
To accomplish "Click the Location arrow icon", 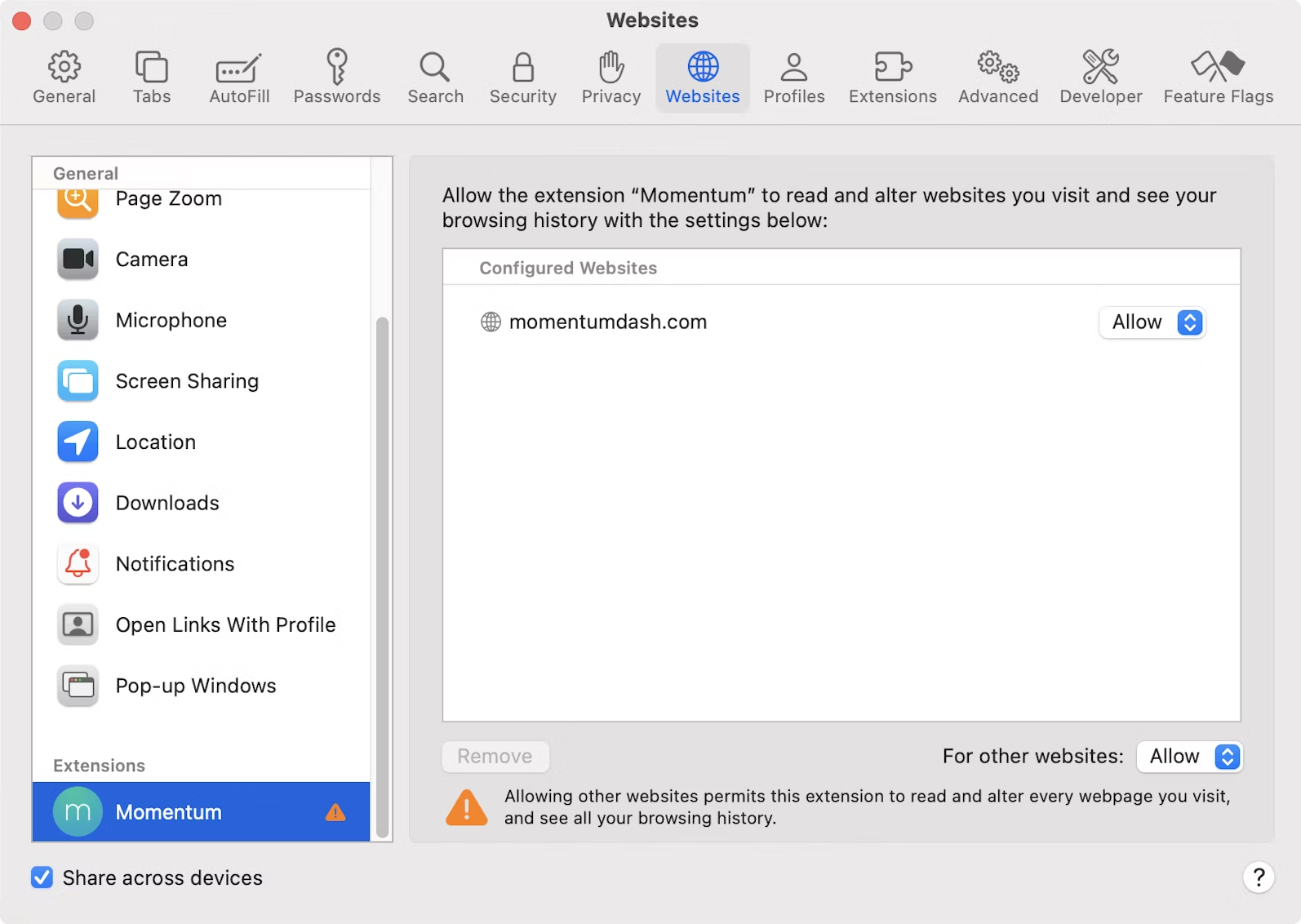I will tap(78, 442).
